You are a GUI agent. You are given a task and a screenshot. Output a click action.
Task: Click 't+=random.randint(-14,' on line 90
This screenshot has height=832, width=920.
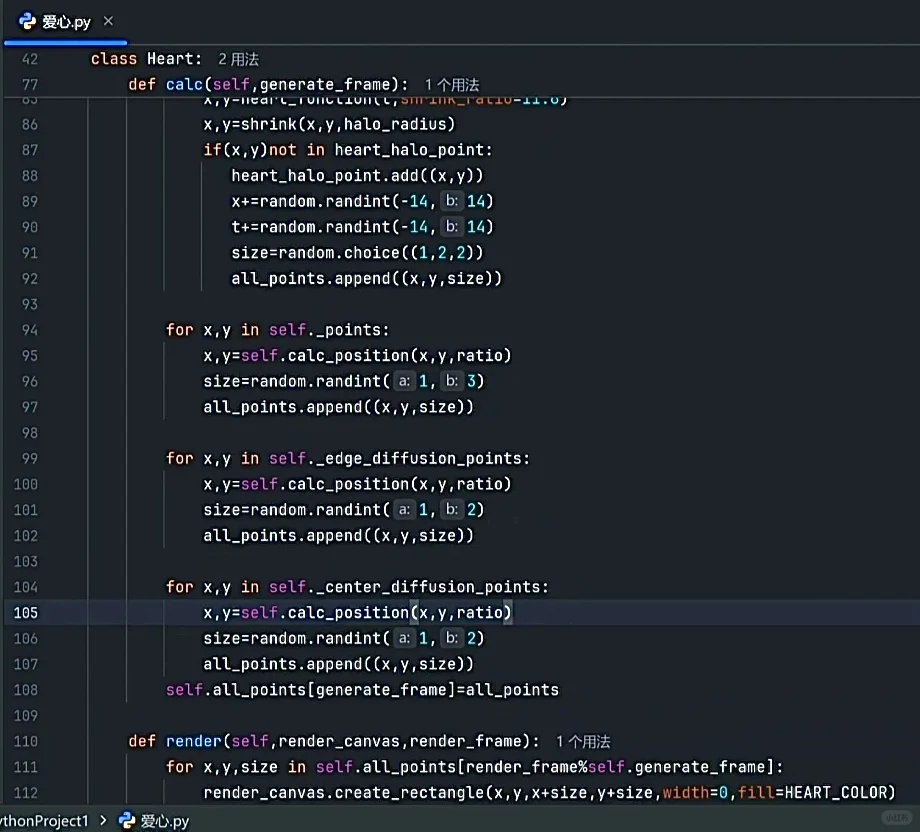click(333, 227)
